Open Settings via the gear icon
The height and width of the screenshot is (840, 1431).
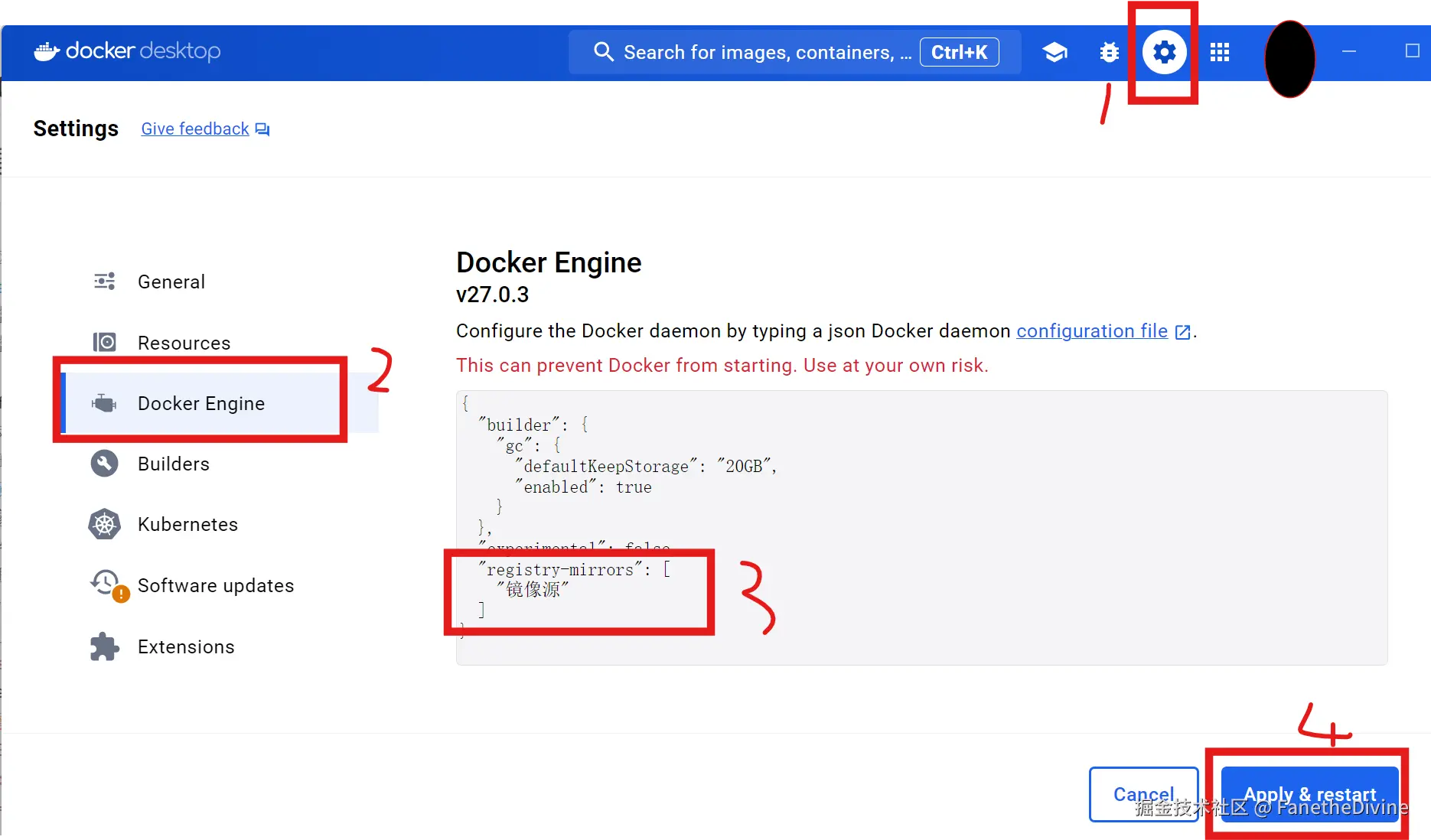click(x=1164, y=52)
